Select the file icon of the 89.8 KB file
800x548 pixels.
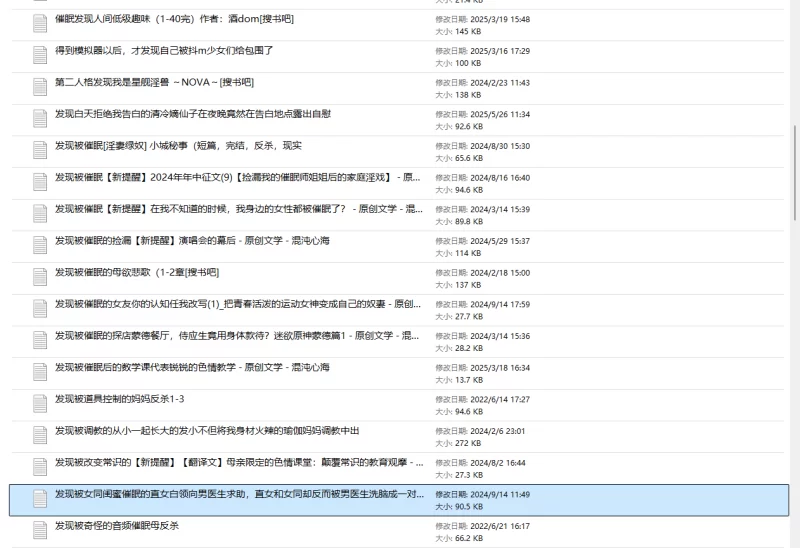(40, 214)
